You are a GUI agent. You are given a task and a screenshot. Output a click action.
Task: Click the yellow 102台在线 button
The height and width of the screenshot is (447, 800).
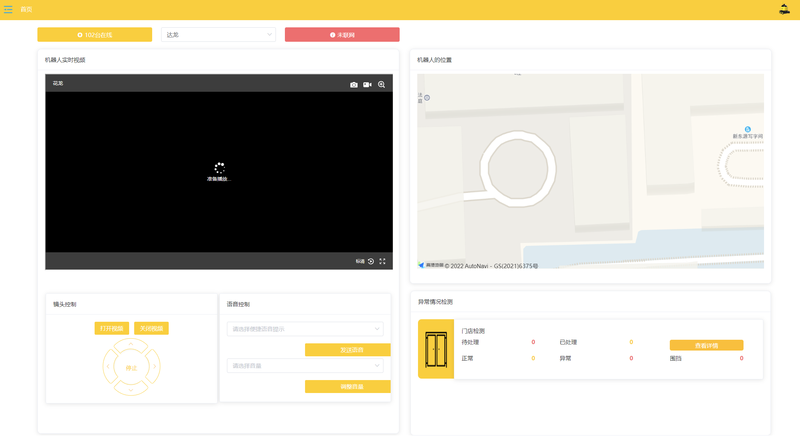click(94, 34)
